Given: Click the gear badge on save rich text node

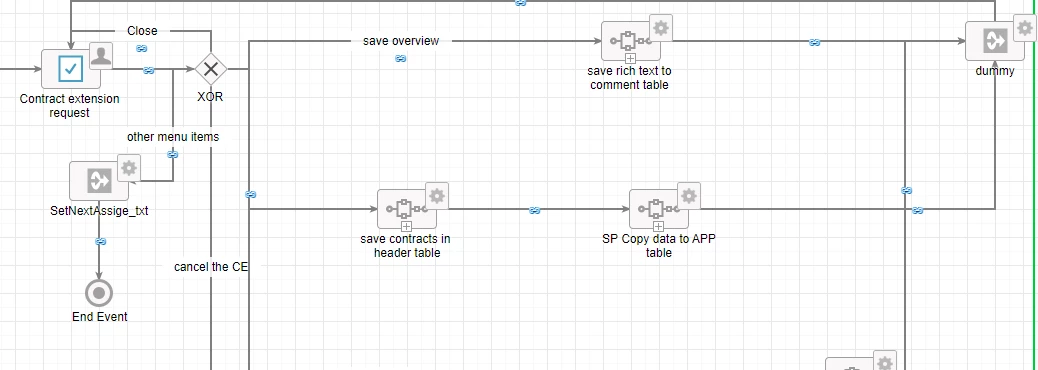Looking at the screenshot, I should coord(660,28).
